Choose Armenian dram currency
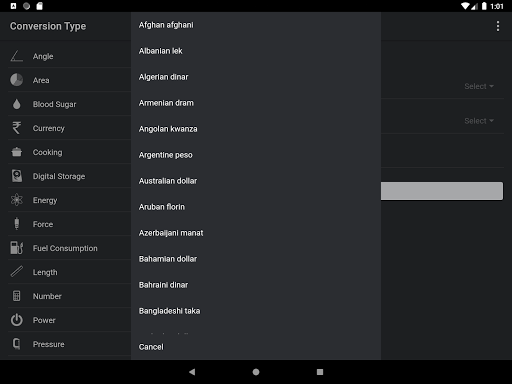 click(x=256, y=103)
